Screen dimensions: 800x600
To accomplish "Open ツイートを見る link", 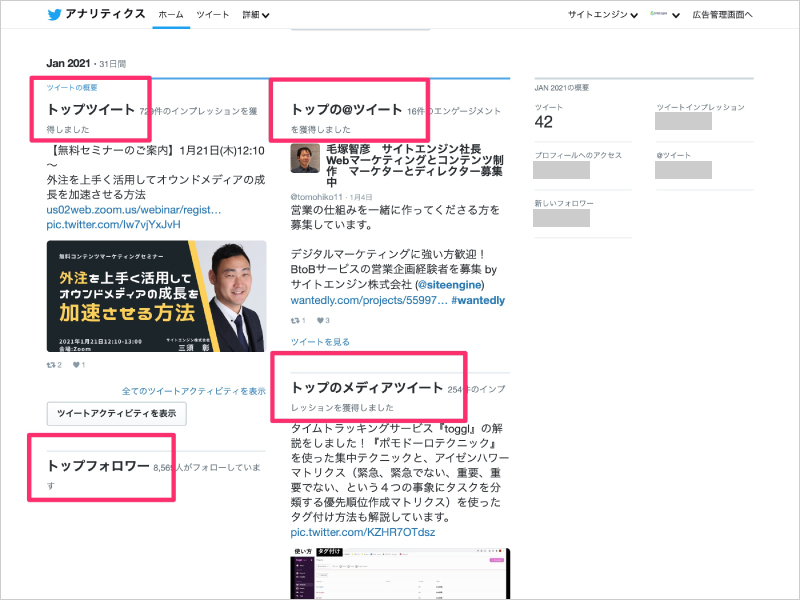I will tap(320, 342).
